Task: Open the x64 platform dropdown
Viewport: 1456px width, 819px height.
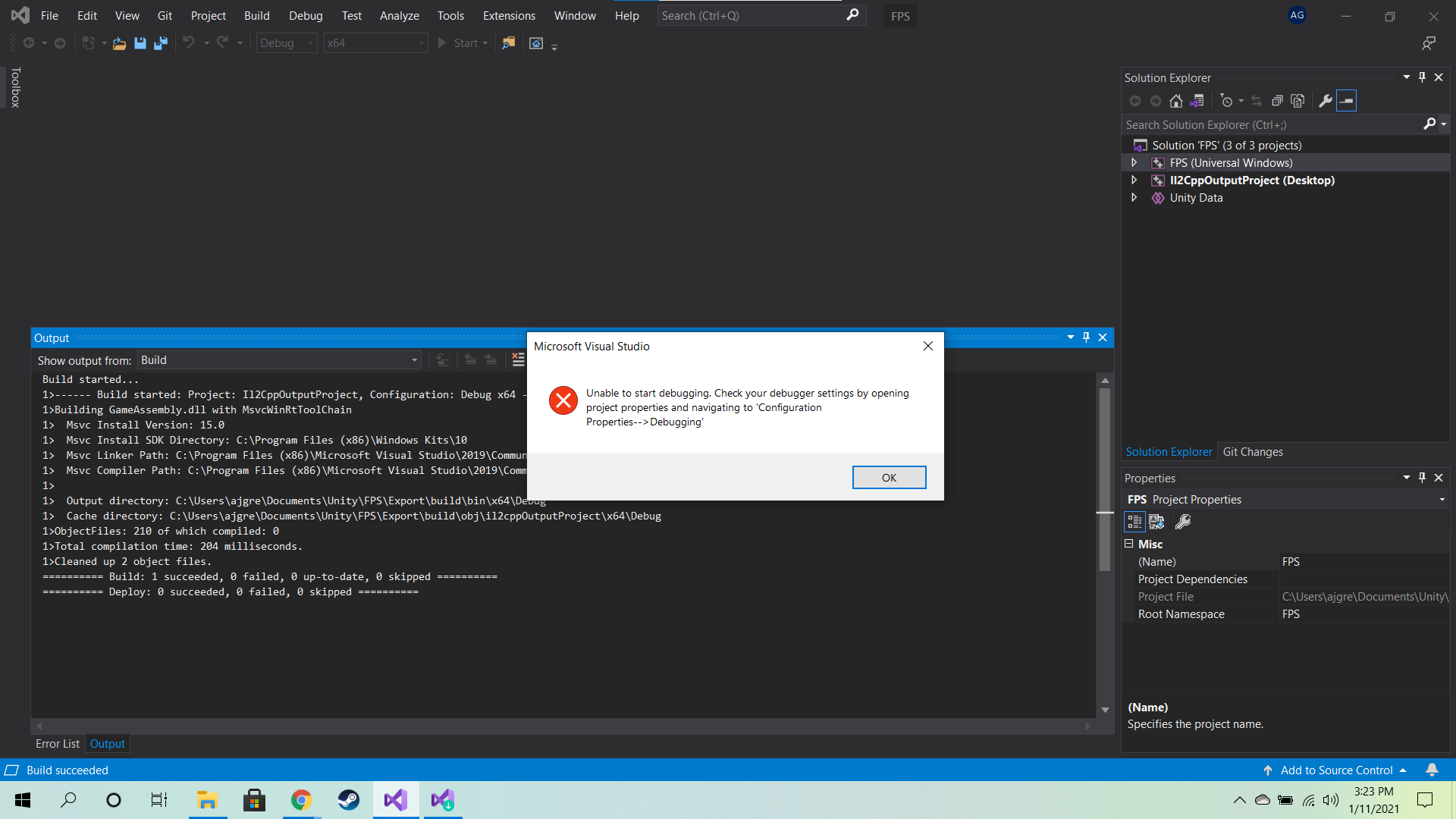Action: pos(375,43)
